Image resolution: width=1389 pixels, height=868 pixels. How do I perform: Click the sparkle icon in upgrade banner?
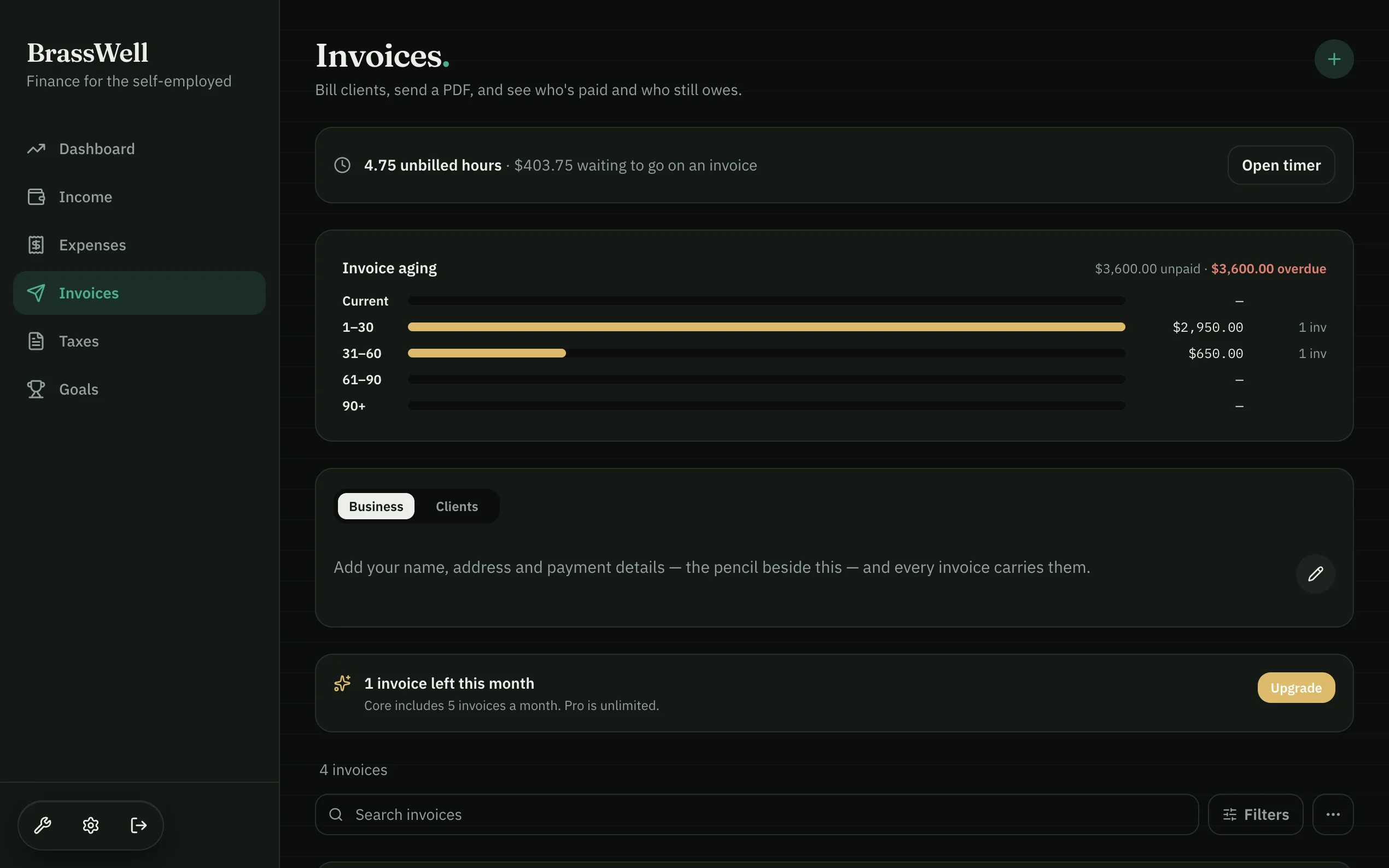342,683
